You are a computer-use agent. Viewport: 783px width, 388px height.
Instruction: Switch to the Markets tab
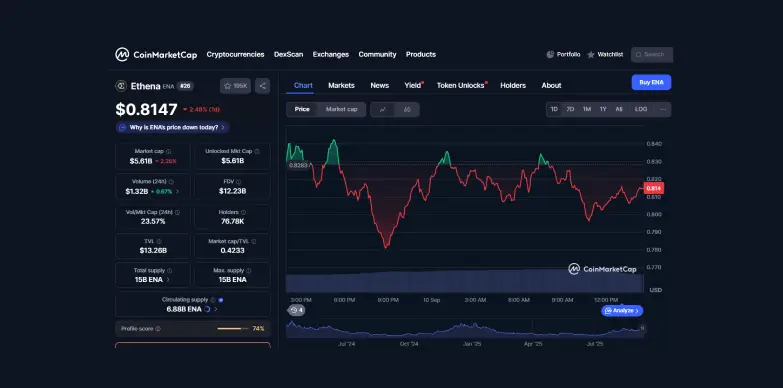(341, 85)
